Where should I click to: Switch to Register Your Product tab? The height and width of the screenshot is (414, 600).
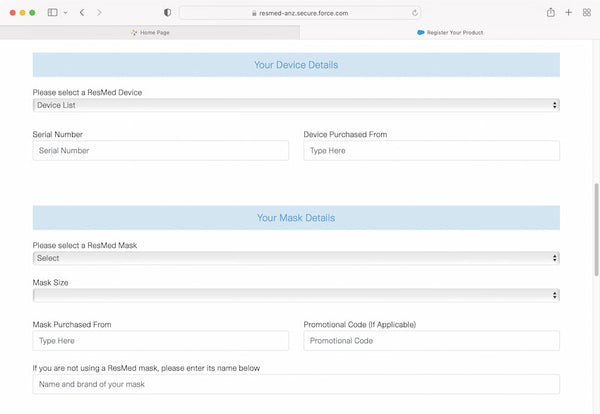point(450,33)
